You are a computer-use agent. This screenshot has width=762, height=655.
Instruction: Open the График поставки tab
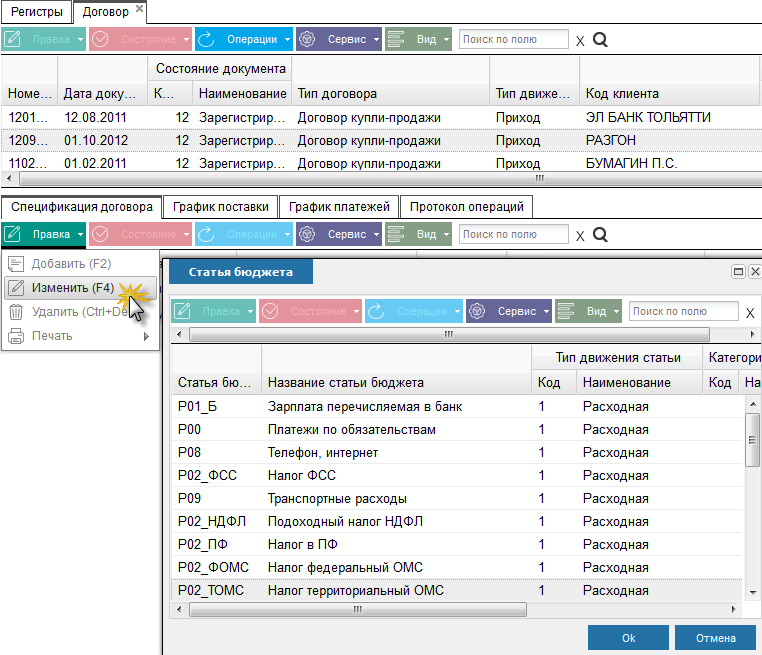[221, 207]
